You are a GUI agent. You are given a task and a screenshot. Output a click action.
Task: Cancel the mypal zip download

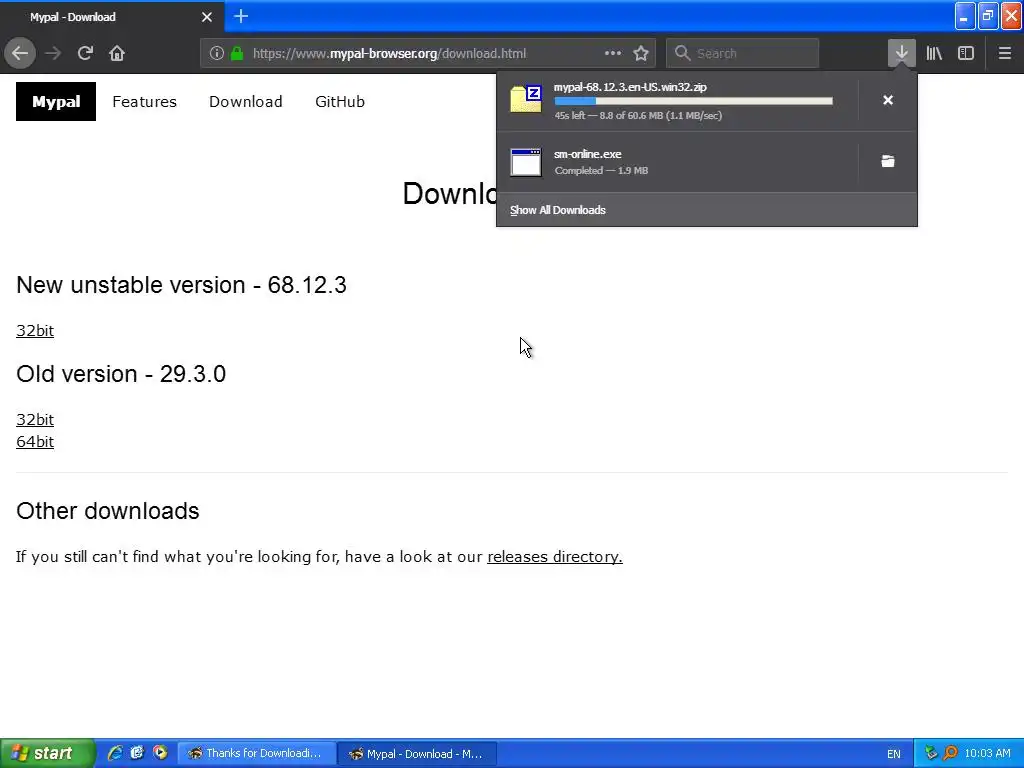pos(888,100)
